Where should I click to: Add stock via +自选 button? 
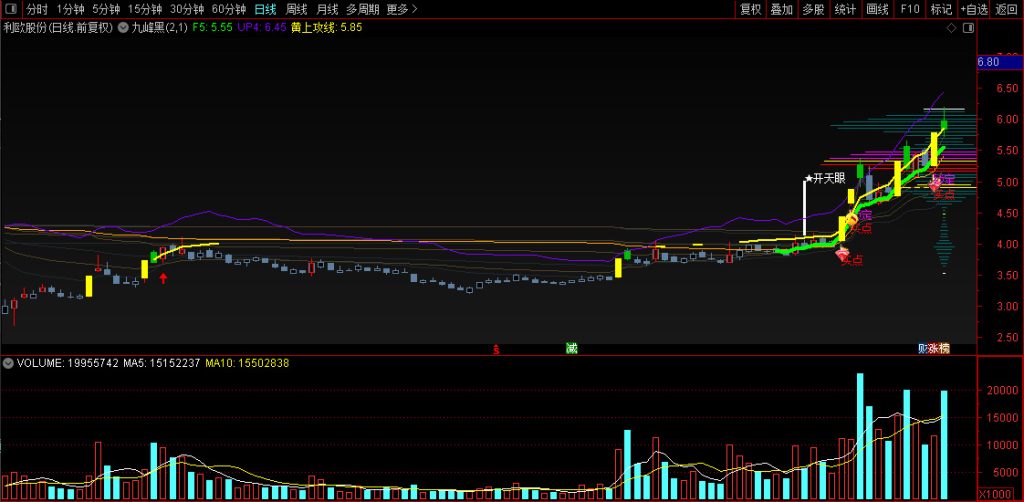973,9
